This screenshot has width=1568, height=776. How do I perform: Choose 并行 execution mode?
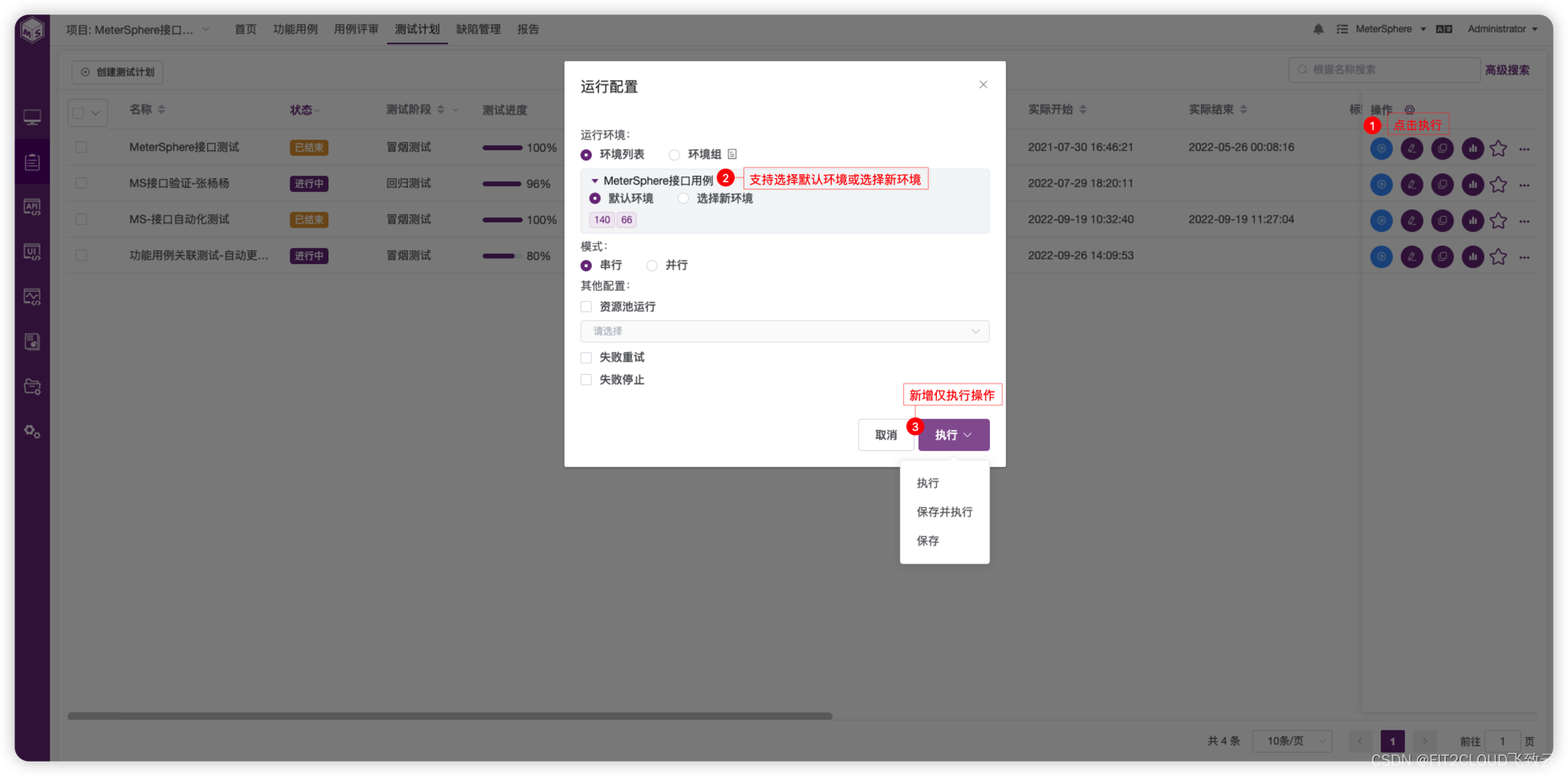pyautogui.click(x=652, y=266)
